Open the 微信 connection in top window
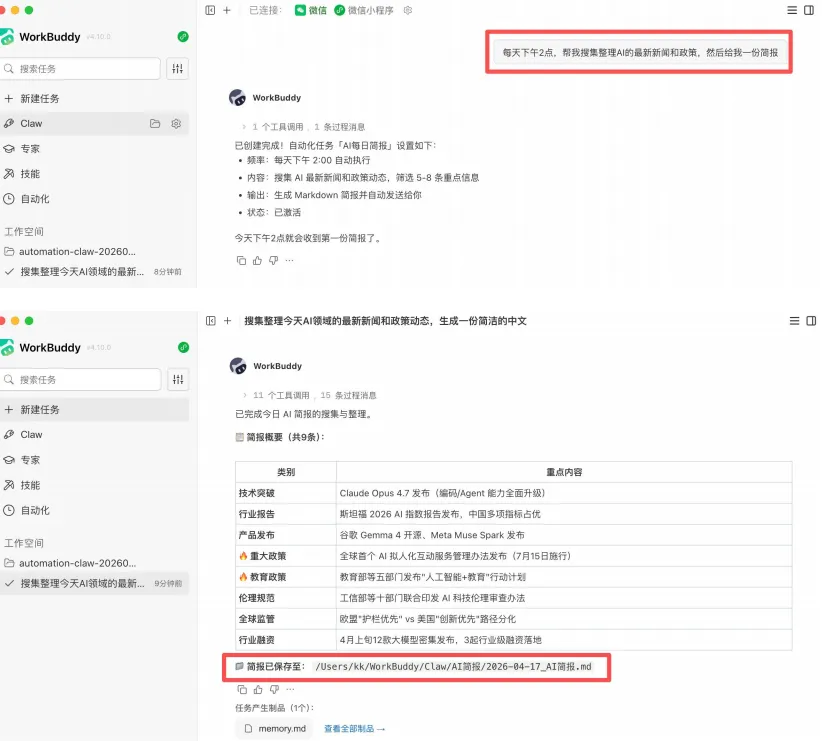 click(311, 10)
